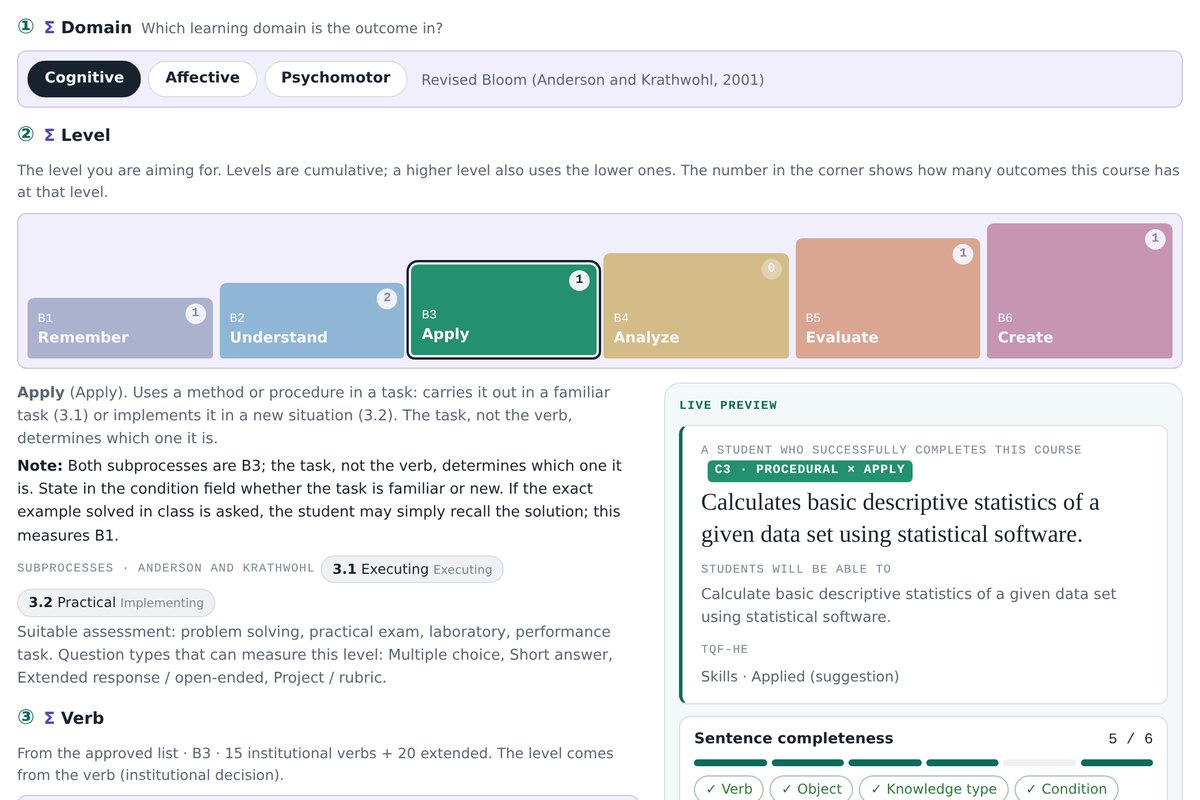This screenshot has height=800, width=1200.
Task: Click the sigma icon beside Verb
Action: click(x=49, y=718)
